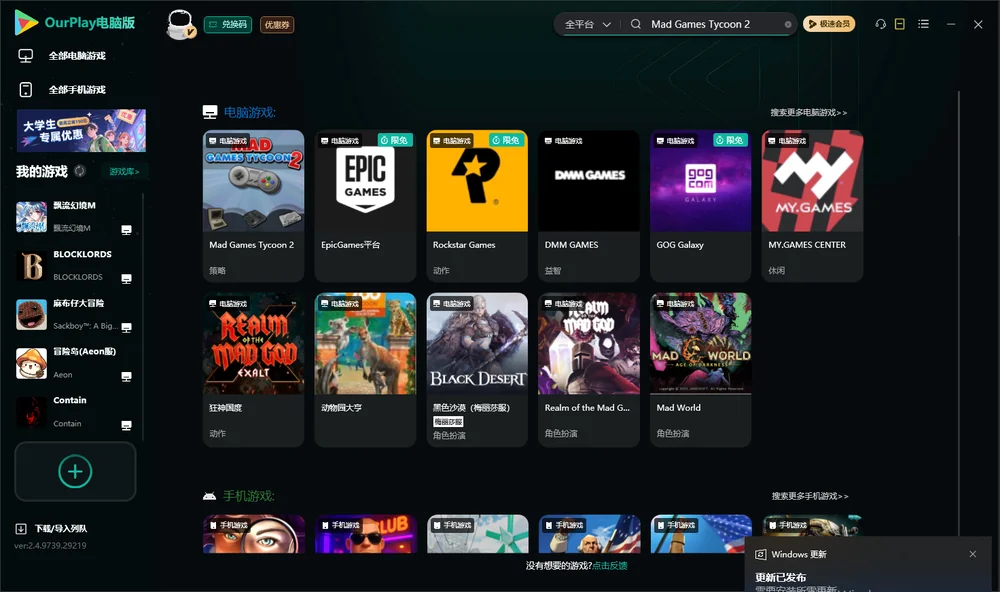This screenshot has width=1000, height=592.
Task: Open 下载/导入列队 download queue
Action: [52, 528]
